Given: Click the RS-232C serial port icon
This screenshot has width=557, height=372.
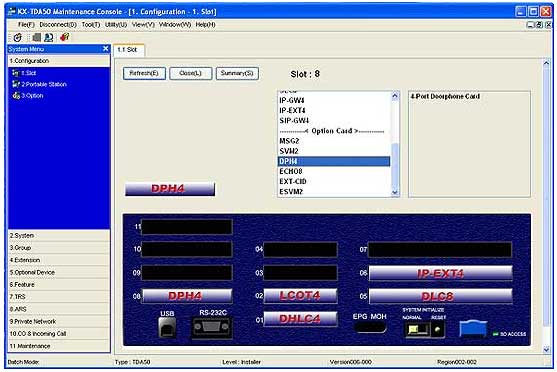Looking at the screenshot, I should tap(211, 328).
